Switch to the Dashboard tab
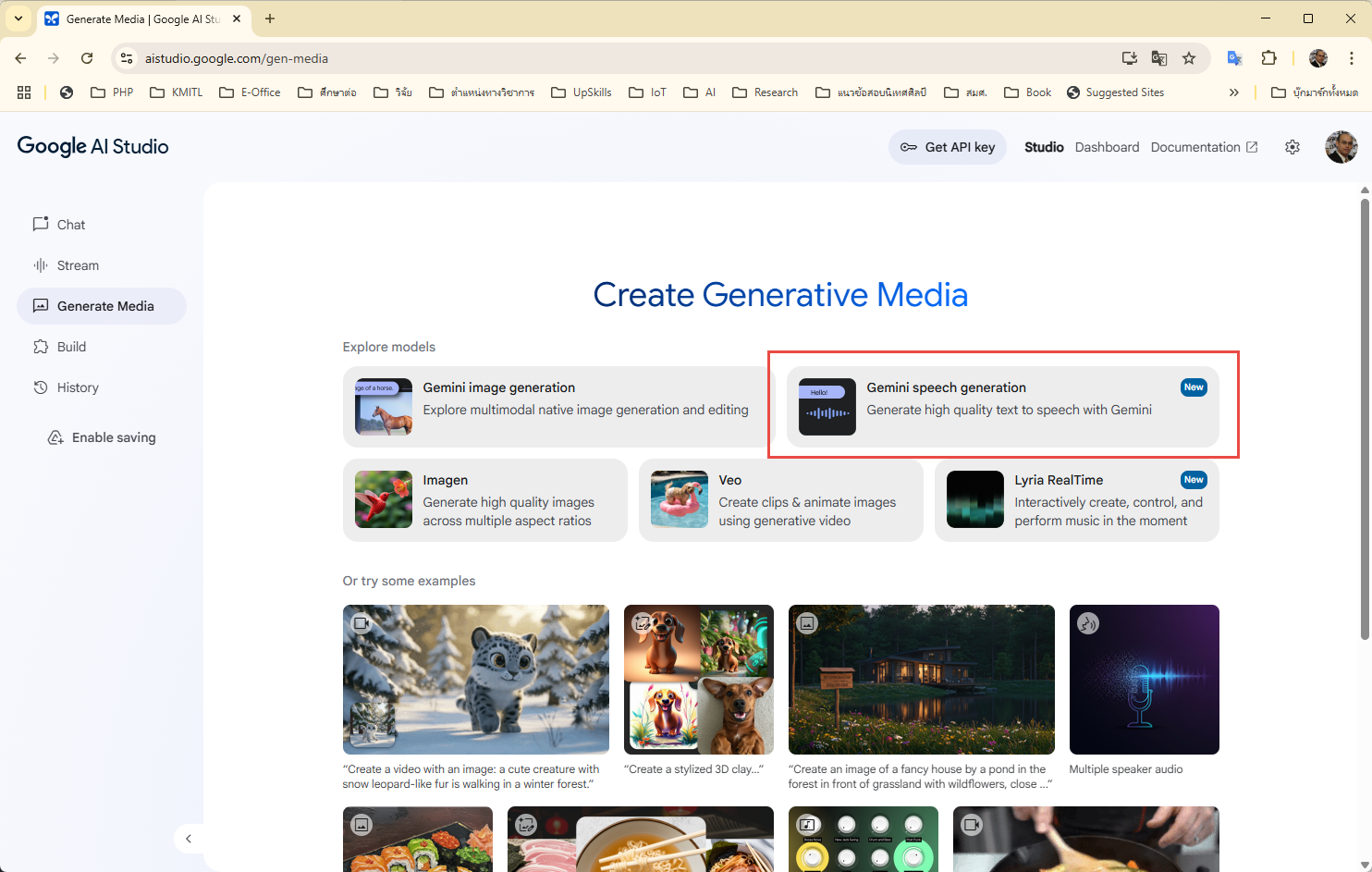 click(1107, 147)
